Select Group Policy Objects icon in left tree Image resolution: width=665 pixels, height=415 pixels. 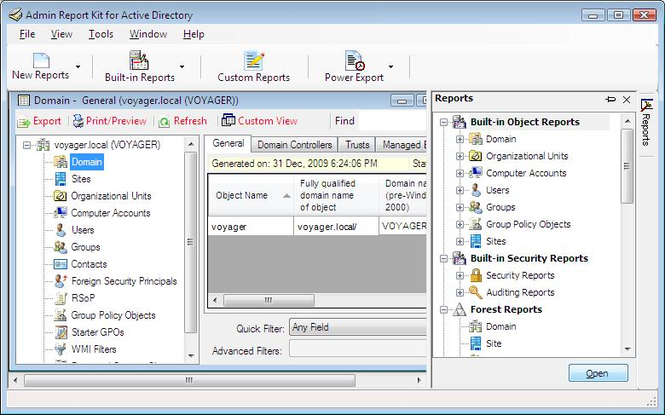60,315
